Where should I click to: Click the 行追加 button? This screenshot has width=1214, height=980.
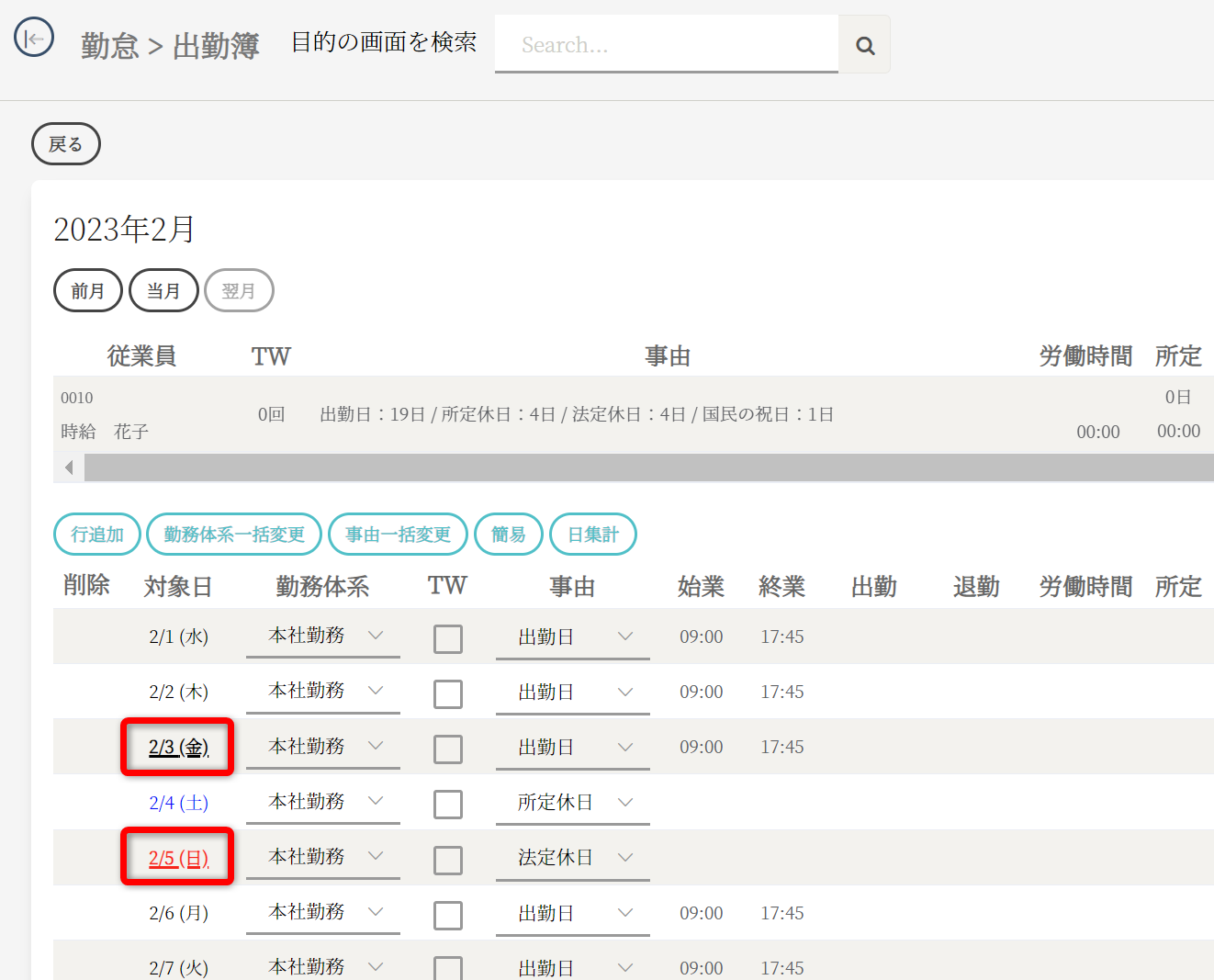97,535
